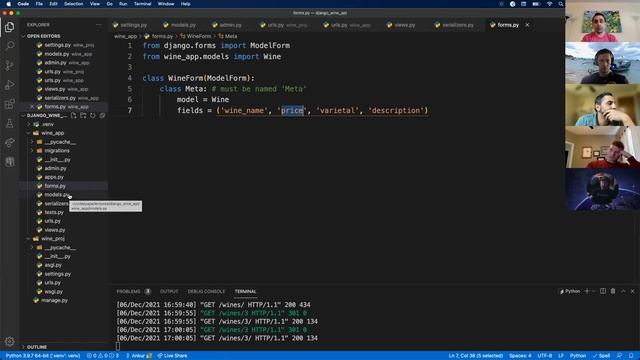Switch to serializers.py editor tab
This screenshot has width=640, height=360.
click(454, 25)
